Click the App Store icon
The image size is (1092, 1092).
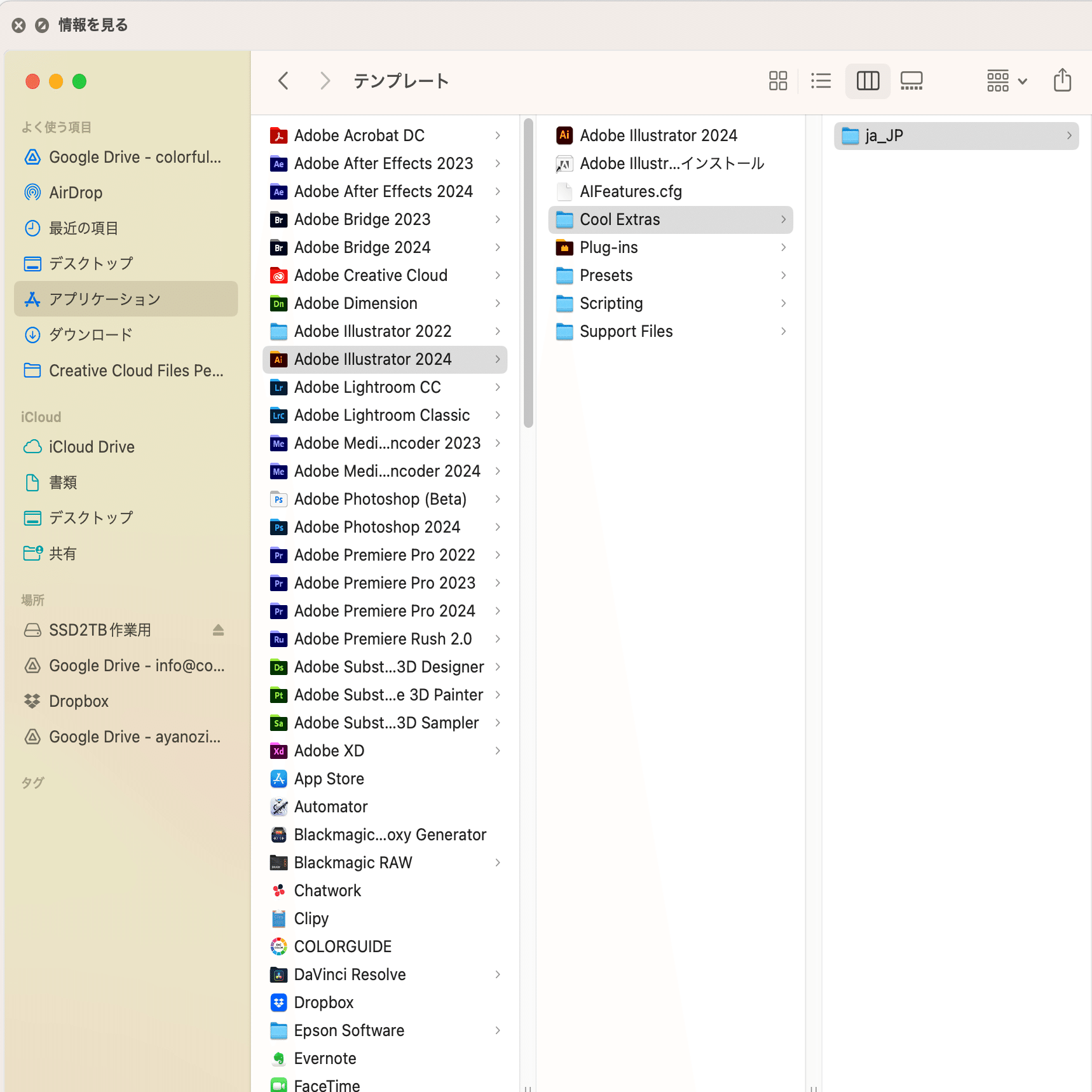pyautogui.click(x=278, y=779)
